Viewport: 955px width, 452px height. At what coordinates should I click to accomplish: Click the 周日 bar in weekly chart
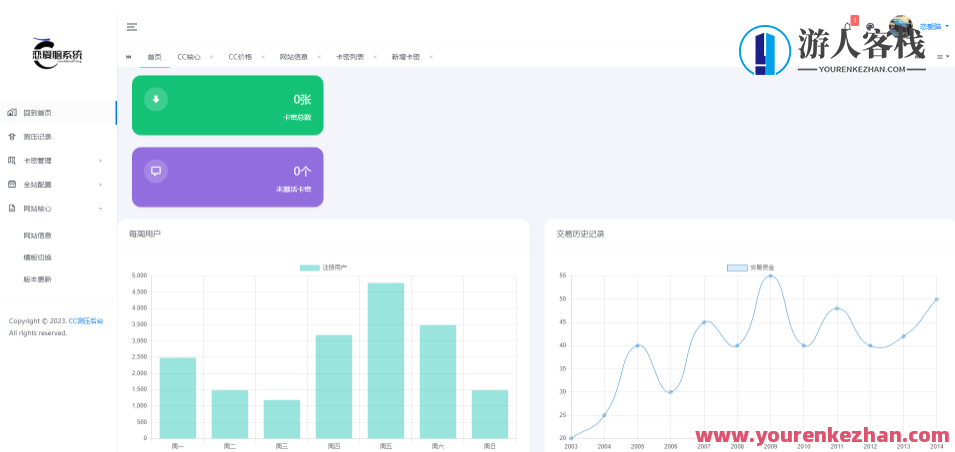[490, 414]
